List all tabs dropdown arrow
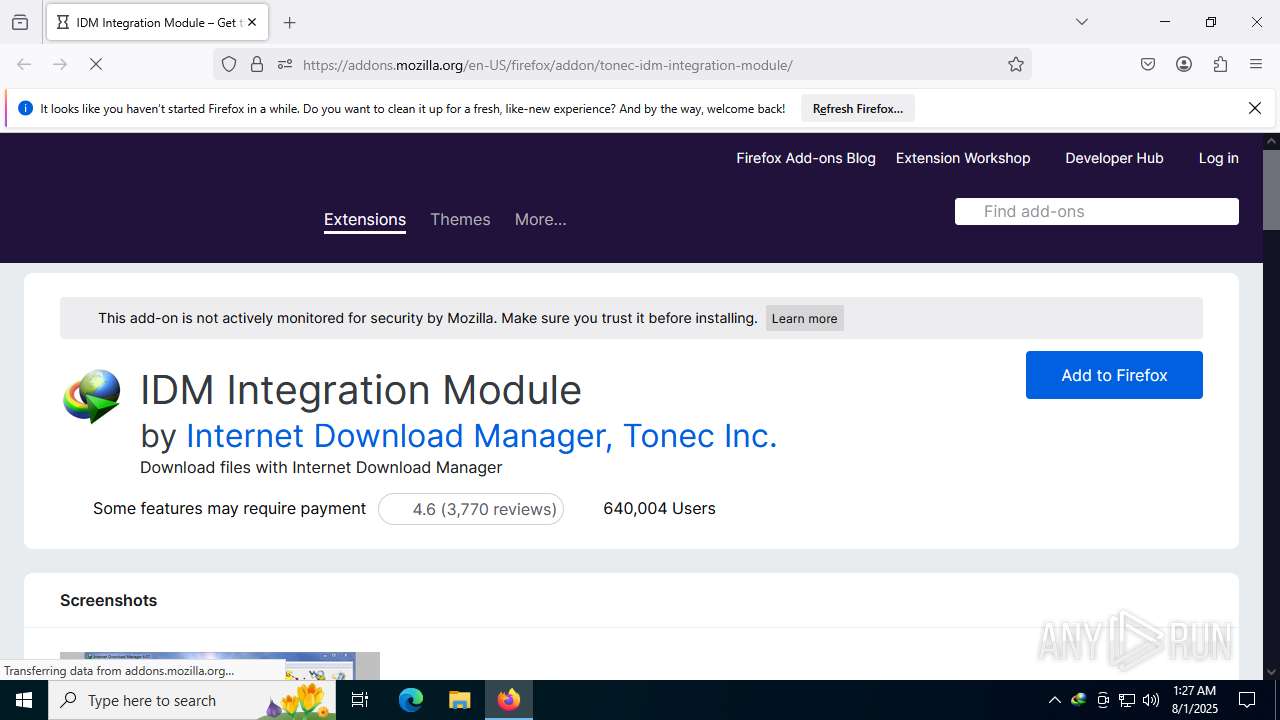This screenshot has width=1280, height=720. [1082, 22]
